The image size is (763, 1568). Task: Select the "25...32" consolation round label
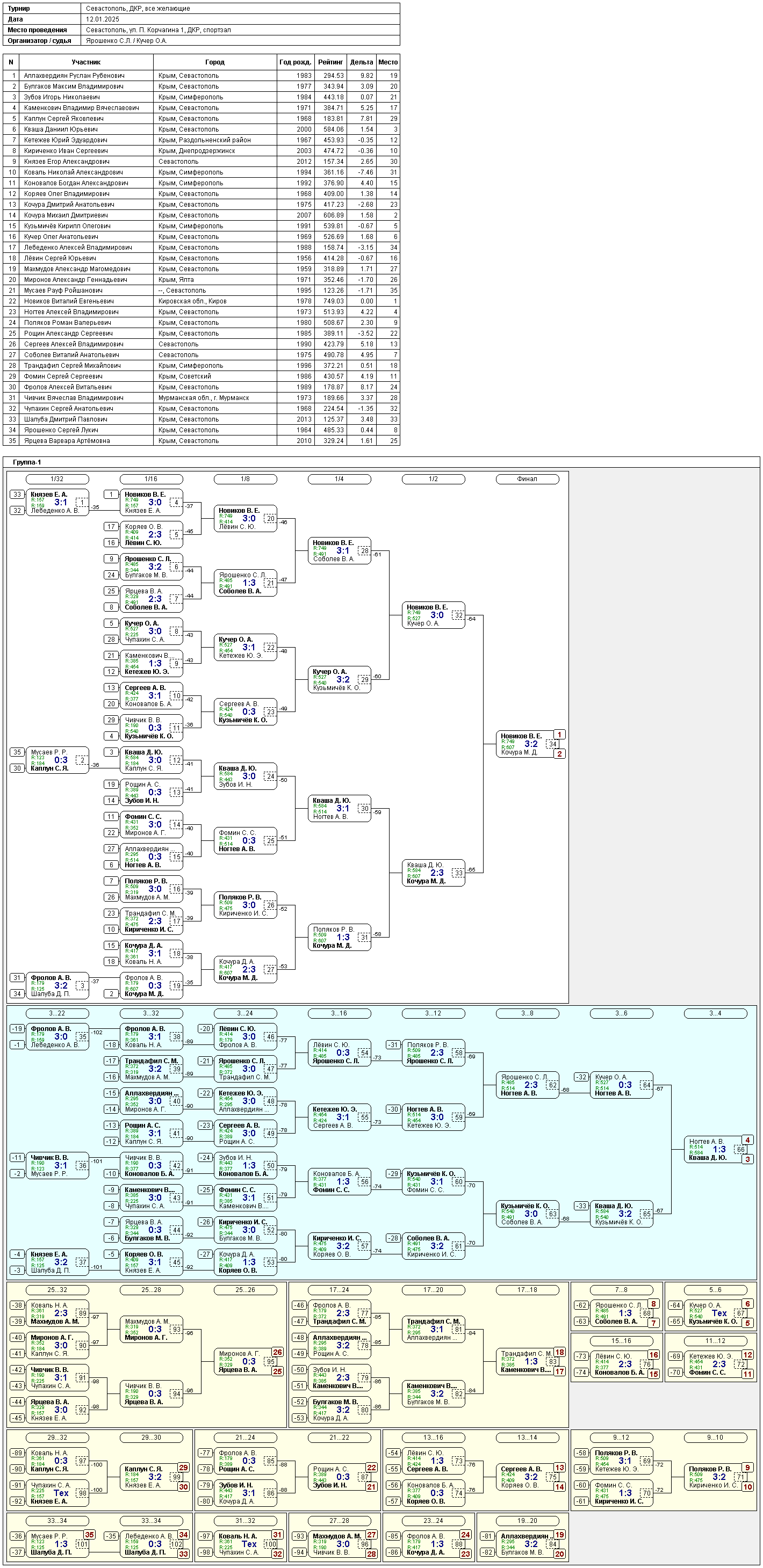click(57, 1290)
